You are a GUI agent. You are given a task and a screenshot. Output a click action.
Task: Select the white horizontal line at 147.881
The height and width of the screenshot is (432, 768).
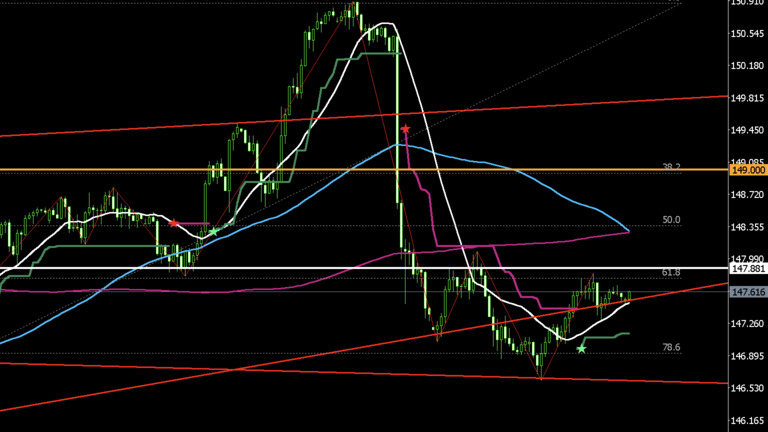pos(364,268)
